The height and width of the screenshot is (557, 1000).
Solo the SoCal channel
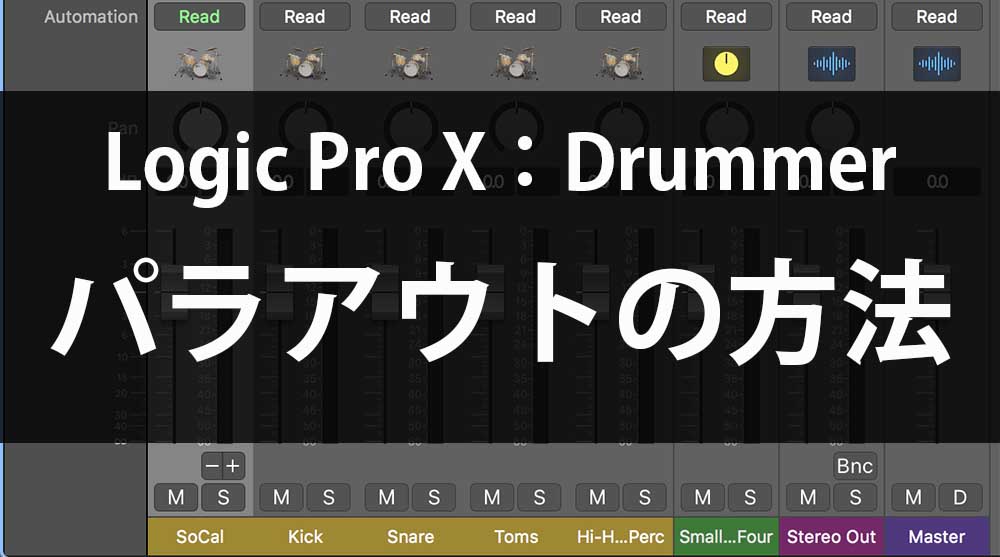223,497
